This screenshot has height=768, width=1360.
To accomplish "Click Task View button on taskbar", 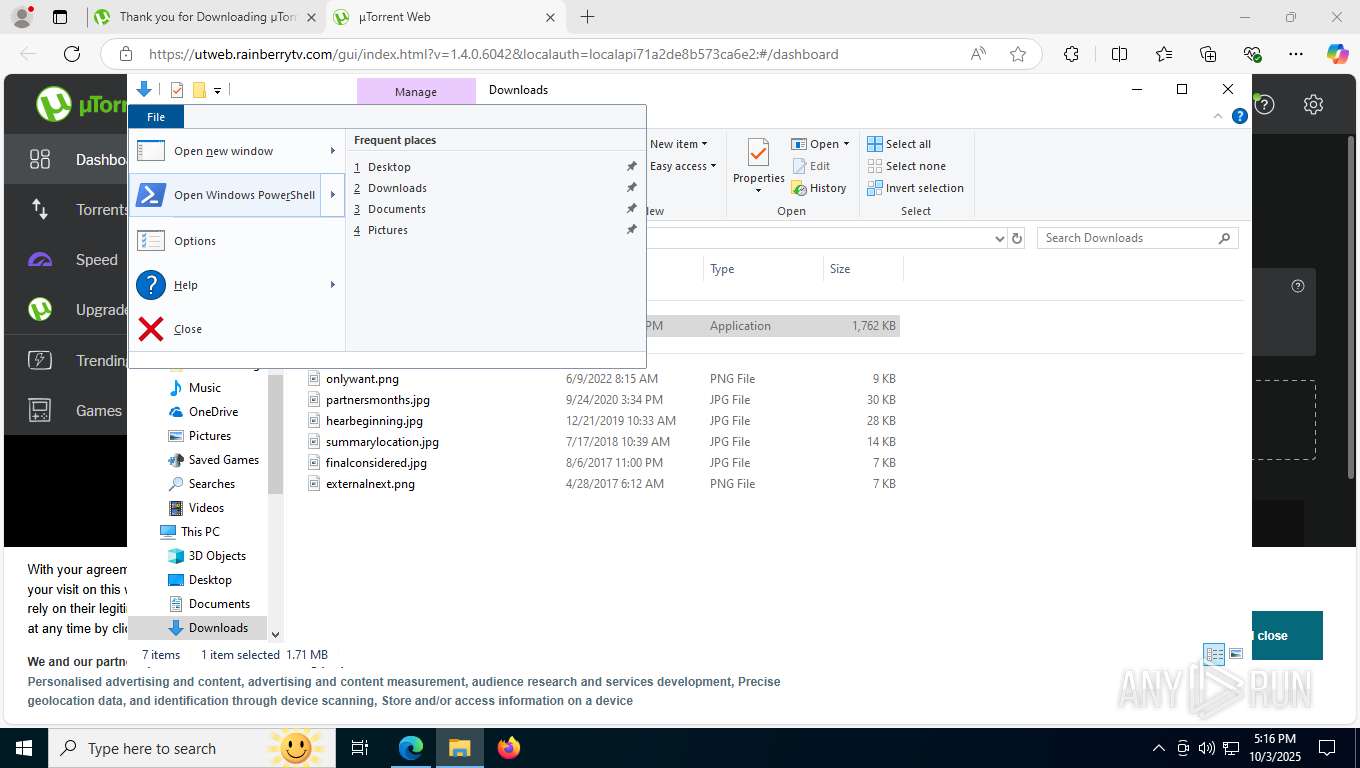I will [360, 747].
